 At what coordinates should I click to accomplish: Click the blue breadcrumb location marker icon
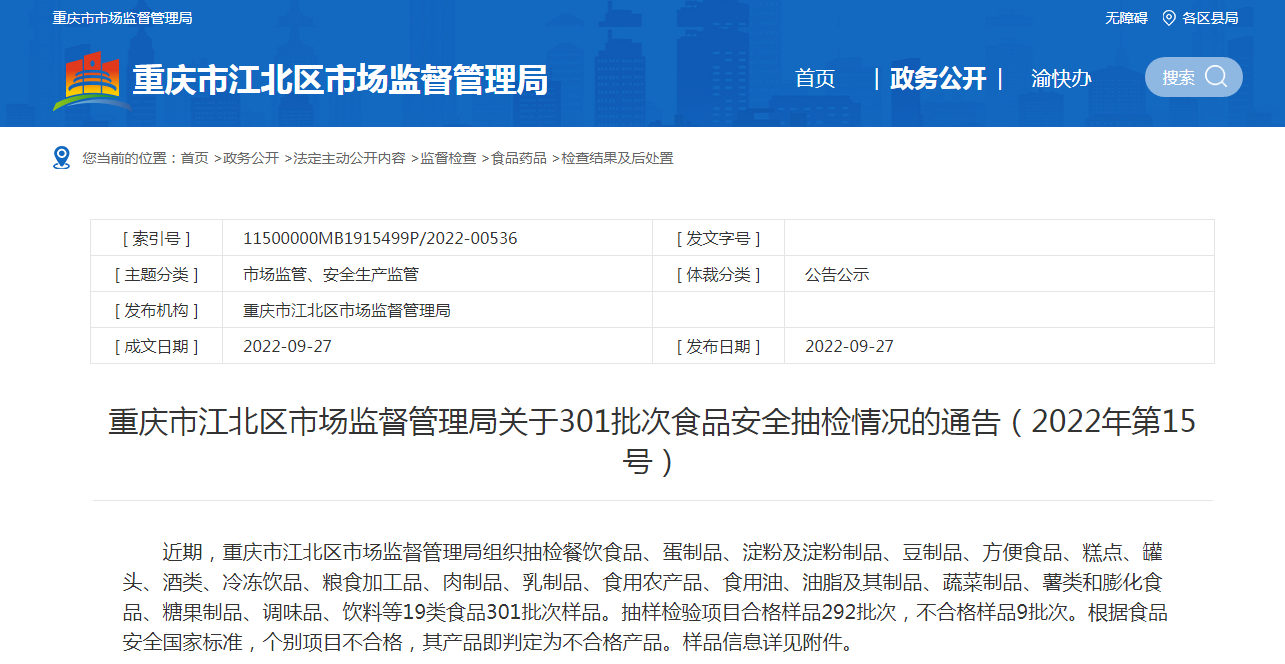point(62,158)
